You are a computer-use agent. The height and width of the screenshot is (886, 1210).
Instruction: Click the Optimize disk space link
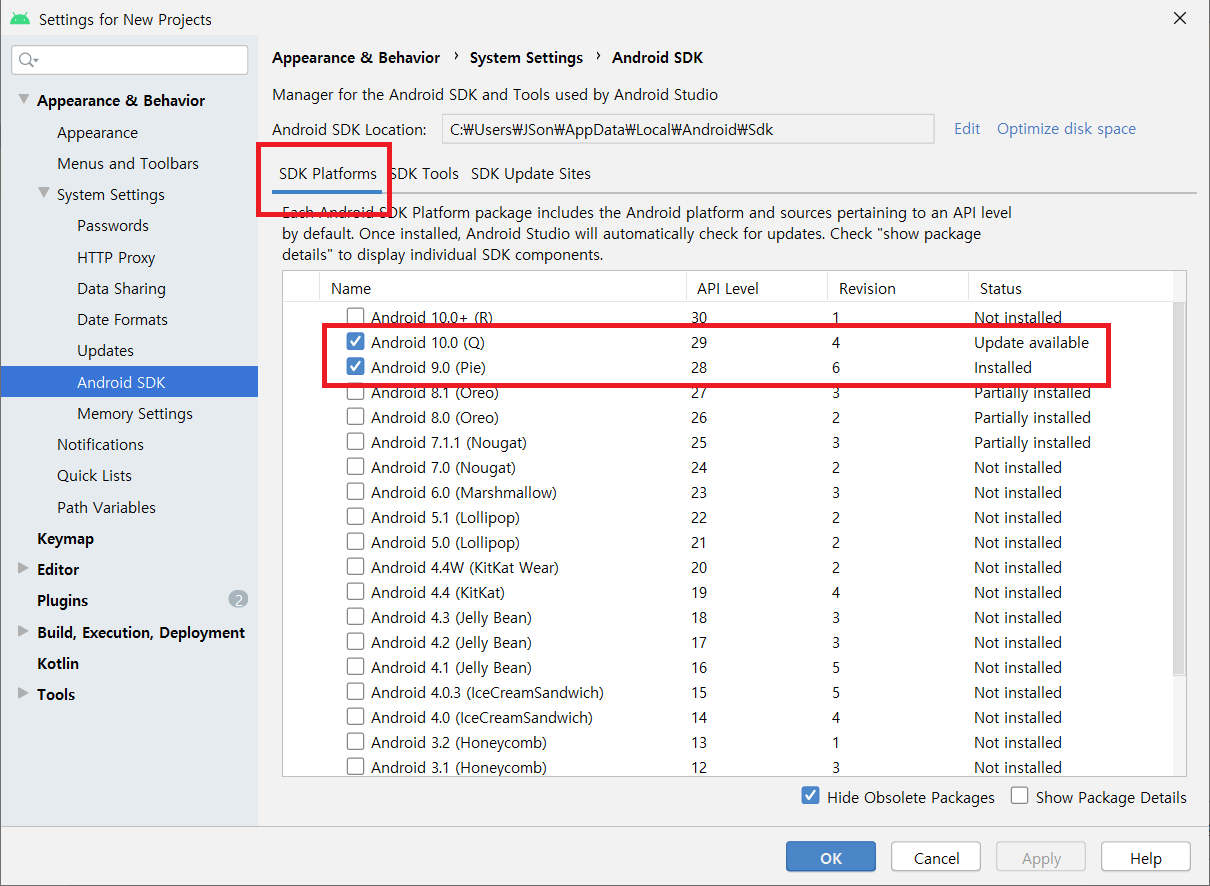1066,128
